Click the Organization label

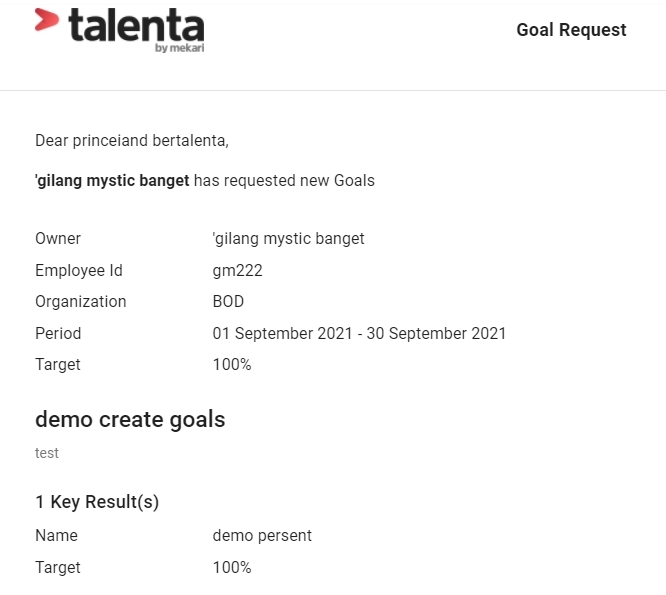pos(81,302)
